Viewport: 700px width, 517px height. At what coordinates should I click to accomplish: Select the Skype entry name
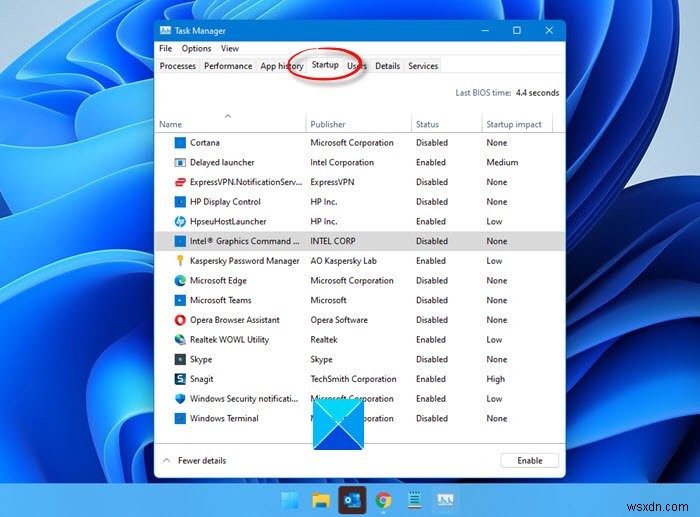(201, 359)
